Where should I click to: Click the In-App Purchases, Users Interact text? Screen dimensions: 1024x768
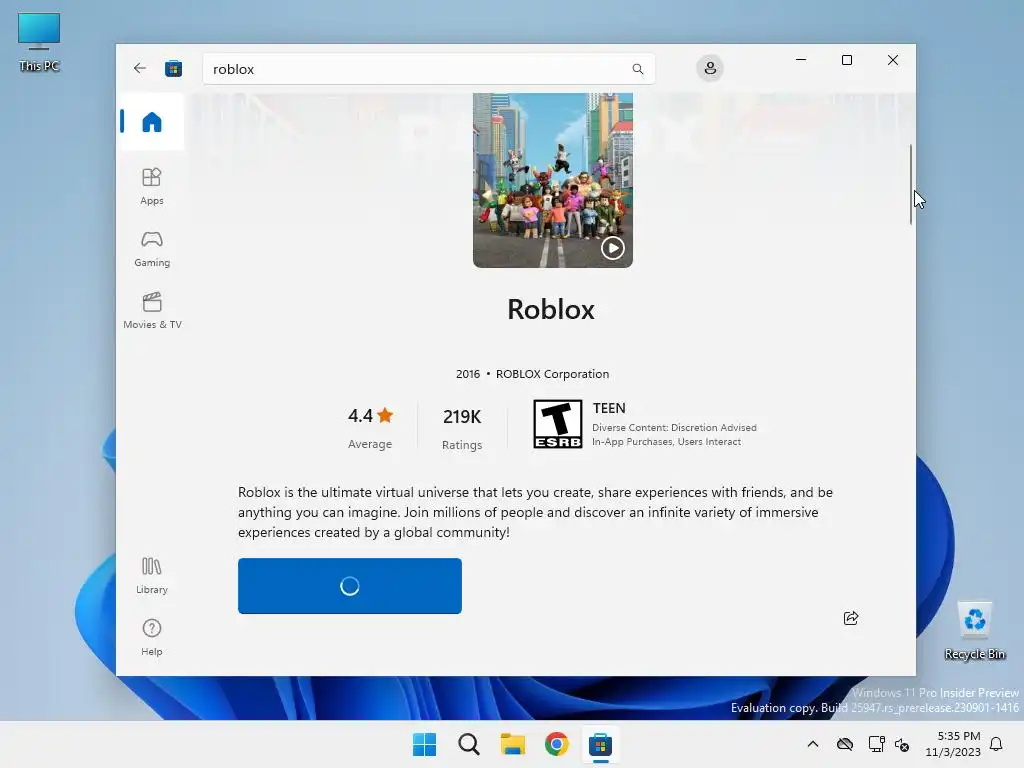(666, 442)
